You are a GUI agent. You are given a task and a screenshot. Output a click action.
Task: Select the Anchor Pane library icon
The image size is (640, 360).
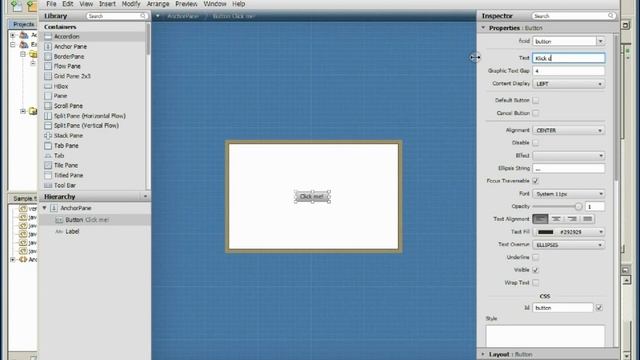coord(48,47)
